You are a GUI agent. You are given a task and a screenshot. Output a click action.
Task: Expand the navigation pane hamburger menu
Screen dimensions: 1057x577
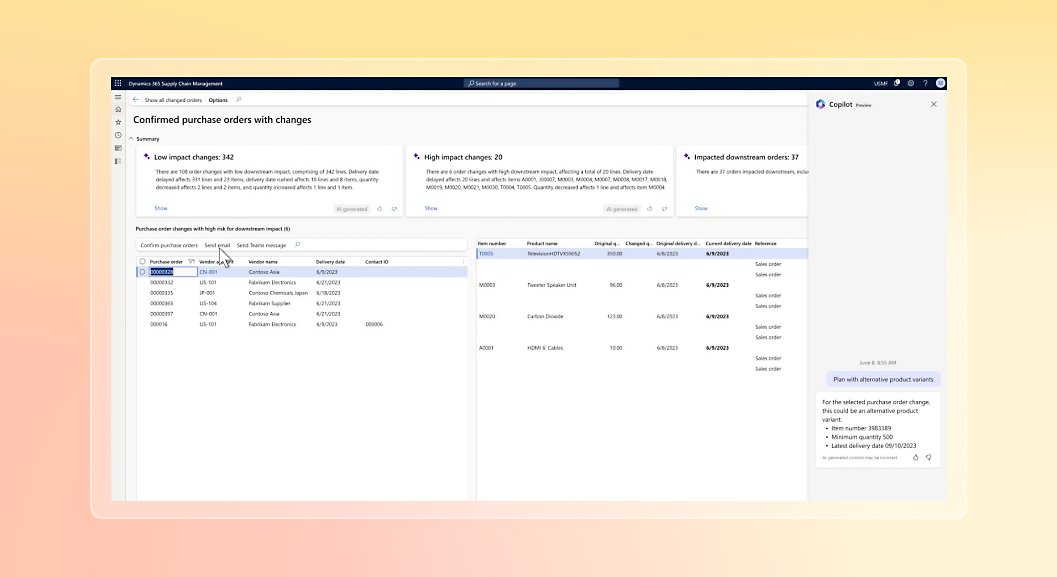pos(118,97)
